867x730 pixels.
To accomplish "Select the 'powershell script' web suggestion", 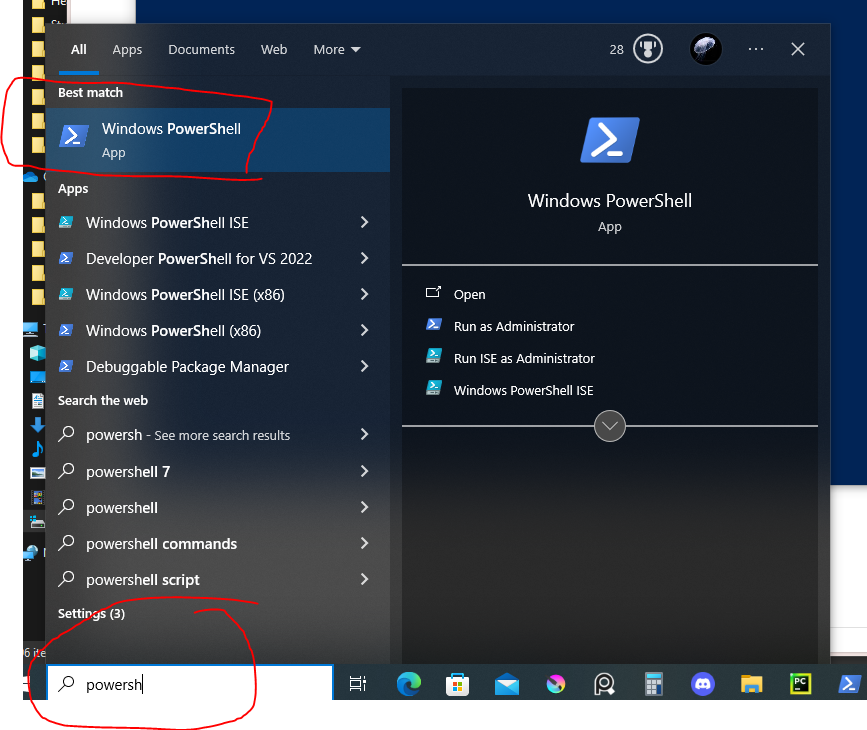I will pos(218,579).
